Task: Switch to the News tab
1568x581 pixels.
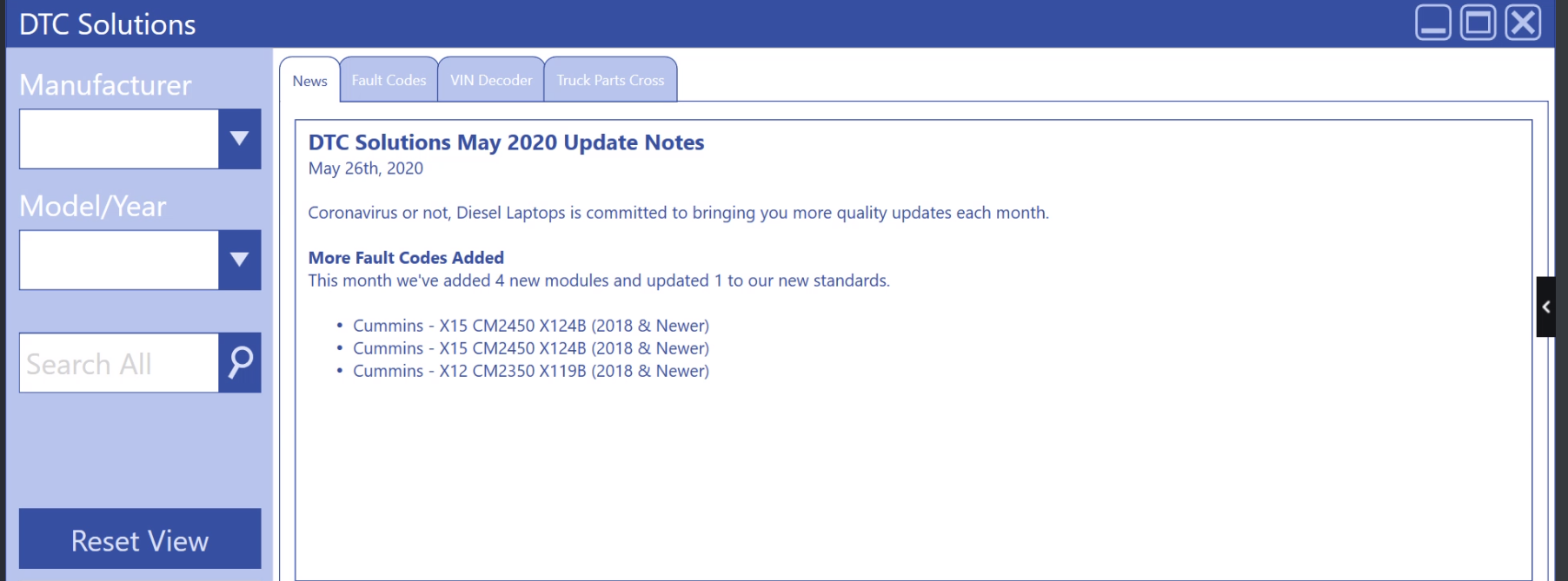Action: click(x=309, y=81)
